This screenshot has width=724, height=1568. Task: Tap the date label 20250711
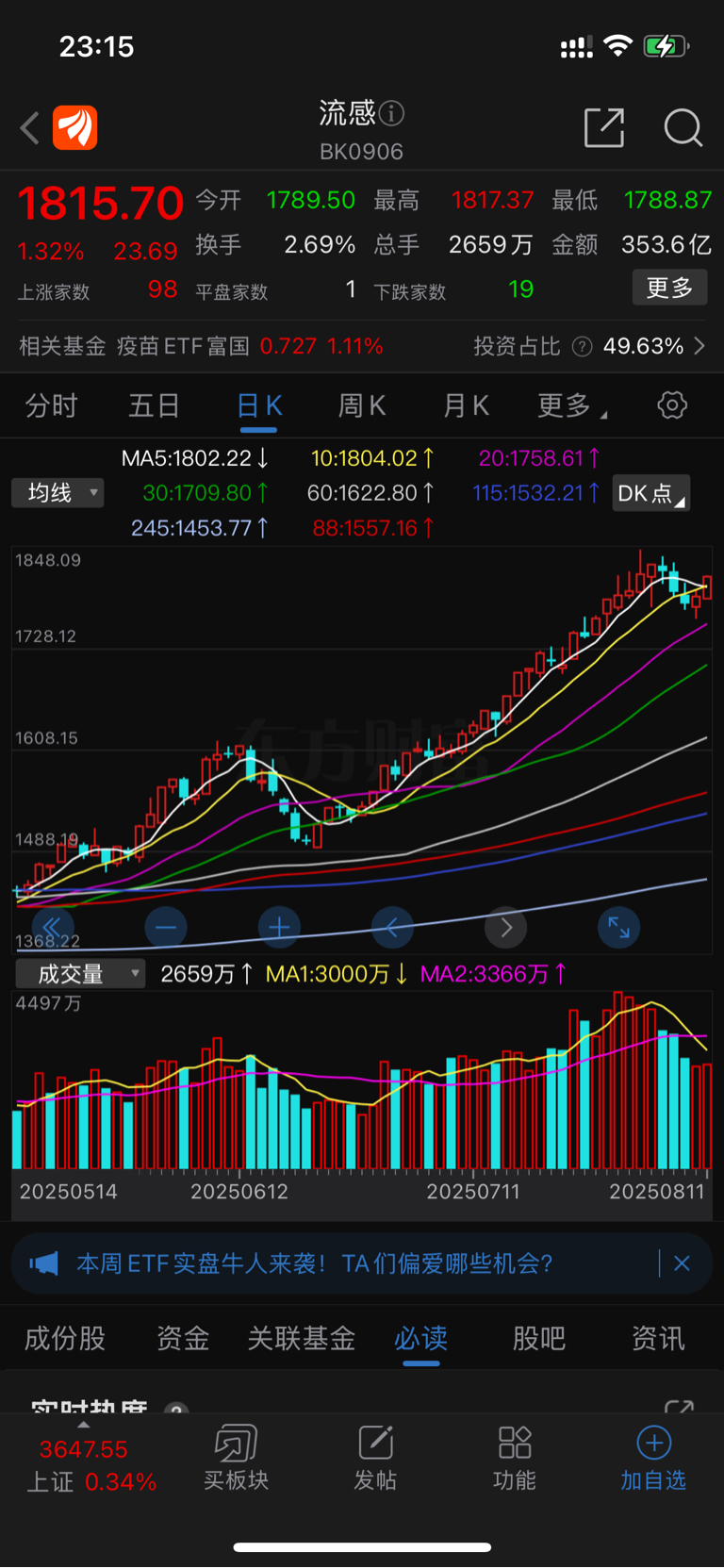coord(473,1192)
